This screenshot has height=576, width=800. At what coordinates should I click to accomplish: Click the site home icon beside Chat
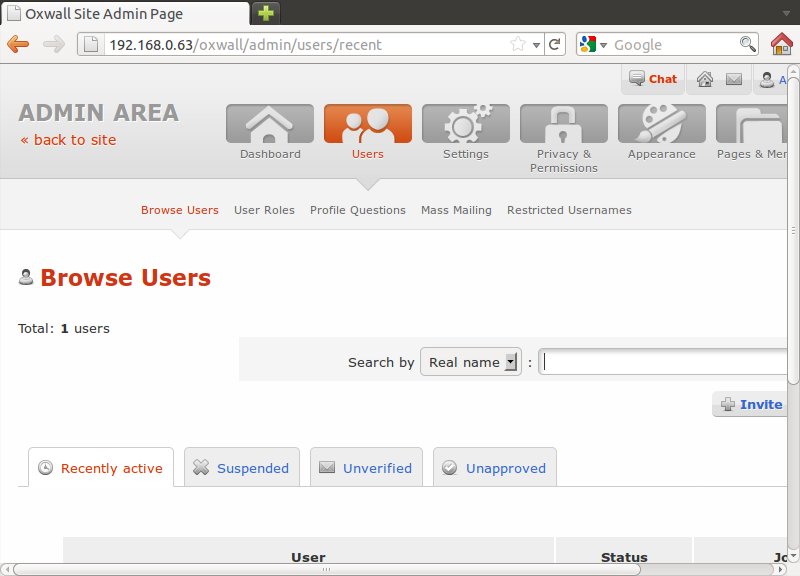click(705, 79)
